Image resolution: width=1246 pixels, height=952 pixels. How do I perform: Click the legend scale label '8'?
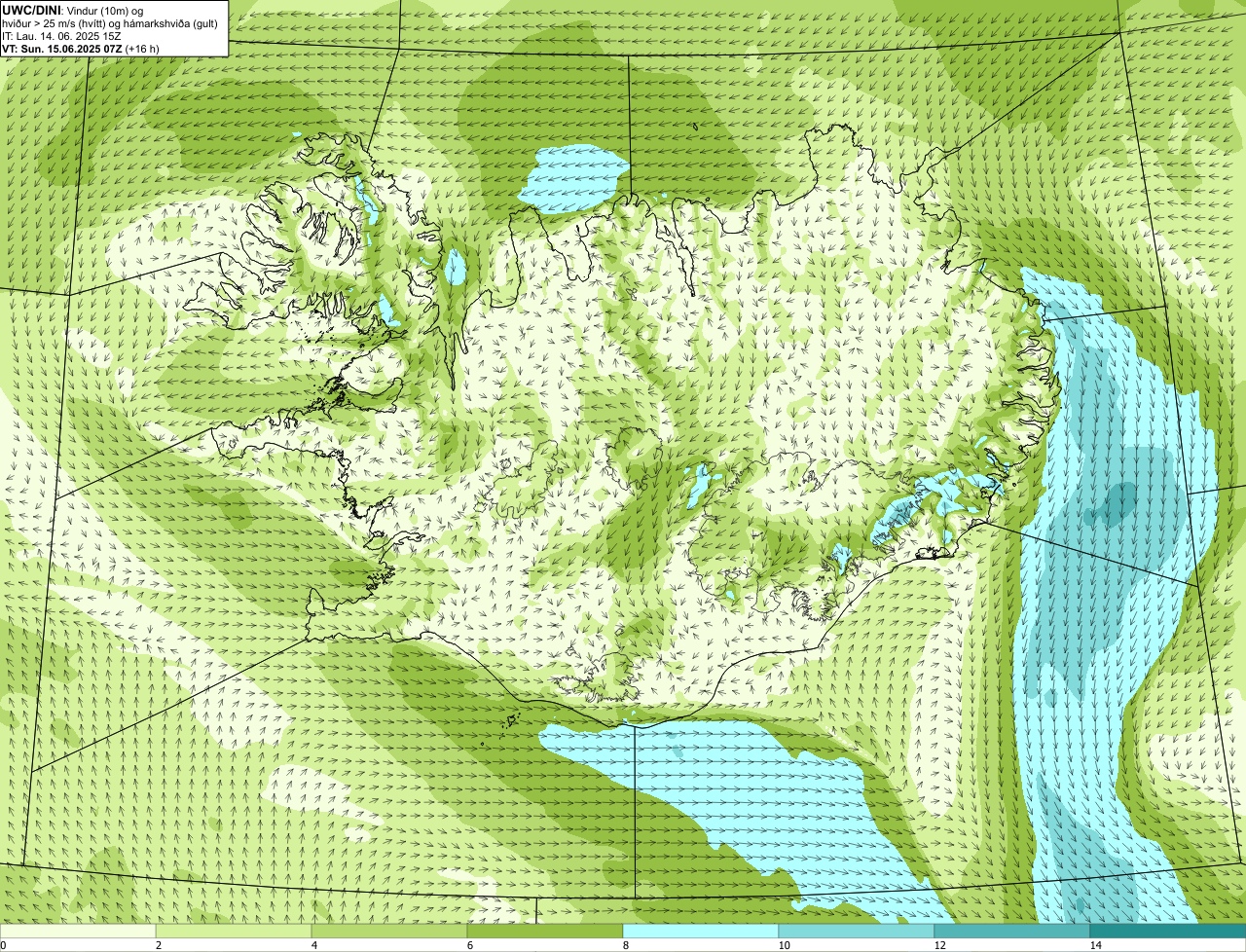click(626, 945)
